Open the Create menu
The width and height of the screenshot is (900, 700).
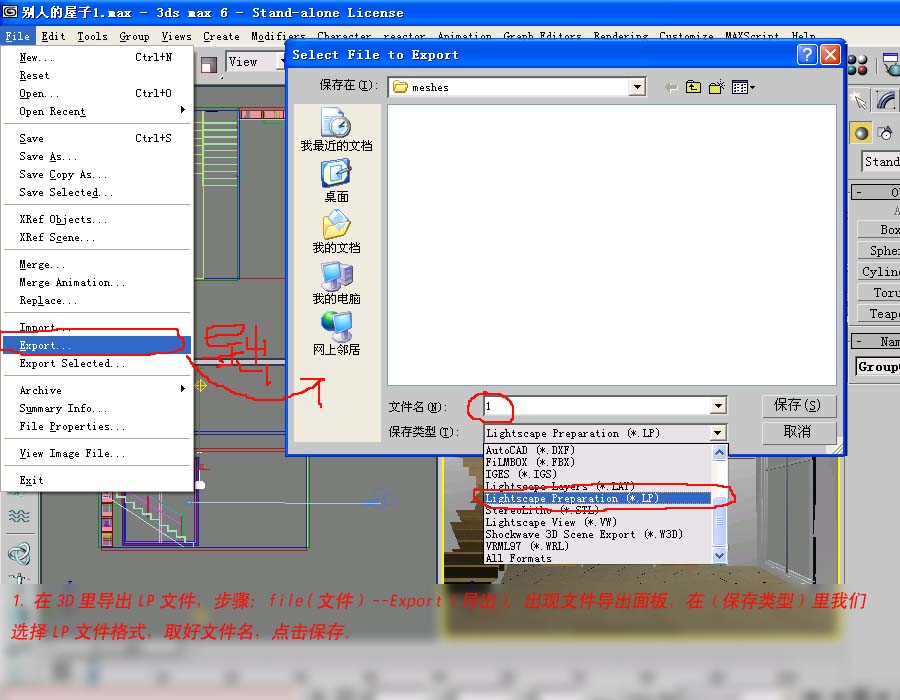(221, 36)
